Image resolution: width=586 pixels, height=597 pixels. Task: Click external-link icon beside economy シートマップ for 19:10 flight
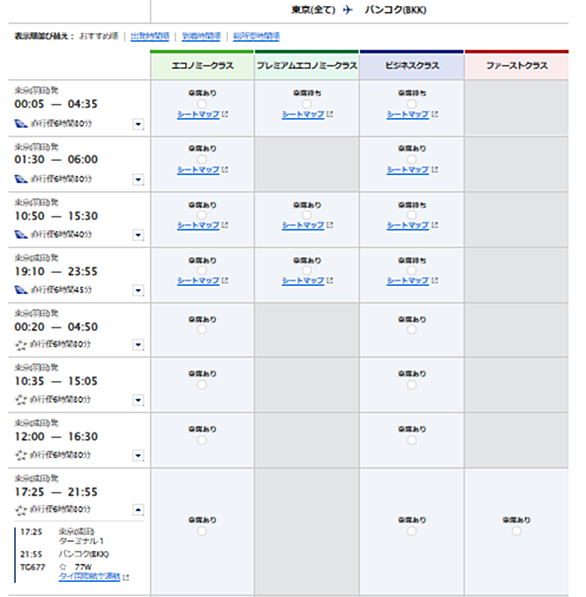coord(225,280)
